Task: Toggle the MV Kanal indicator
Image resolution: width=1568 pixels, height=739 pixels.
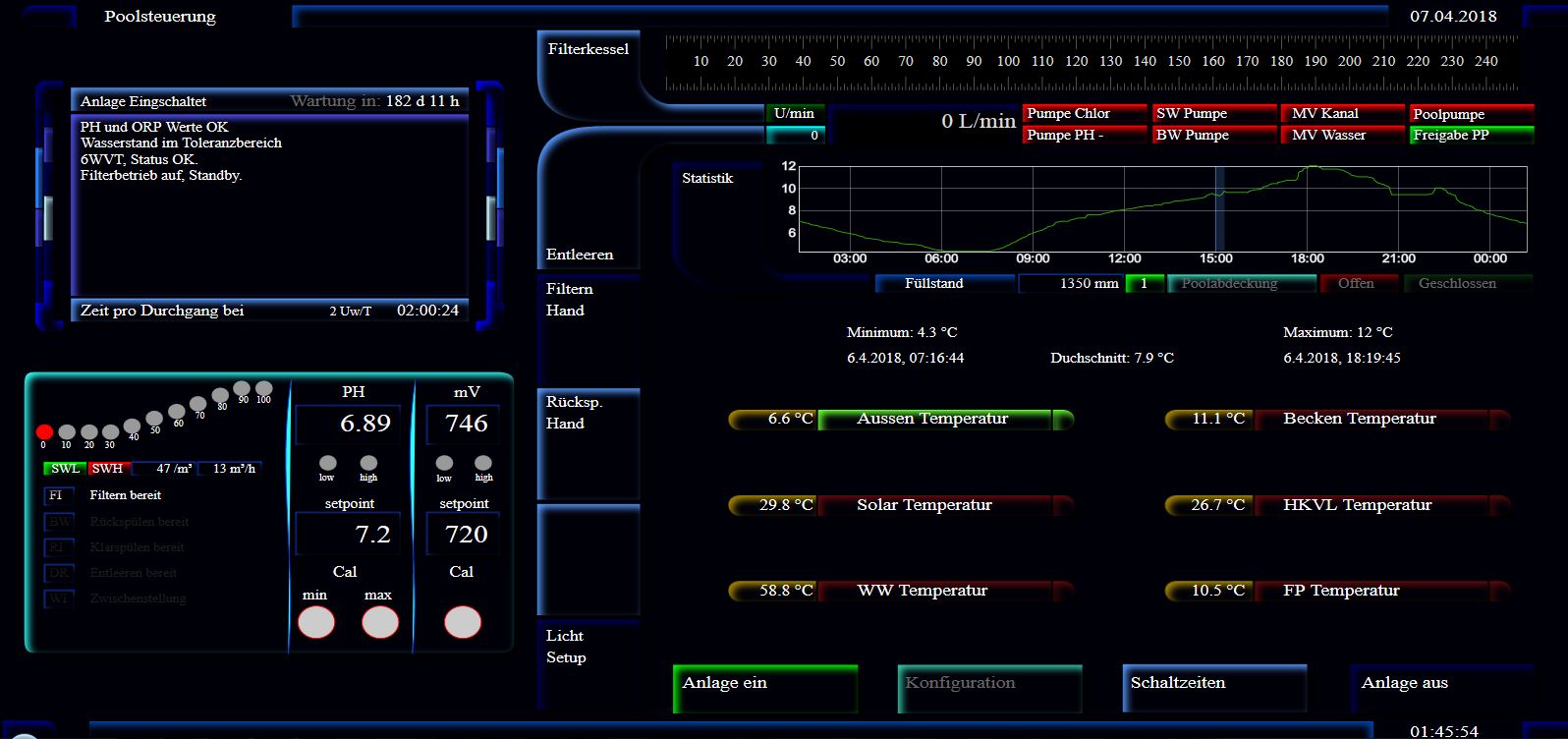Action: (1343, 113)
